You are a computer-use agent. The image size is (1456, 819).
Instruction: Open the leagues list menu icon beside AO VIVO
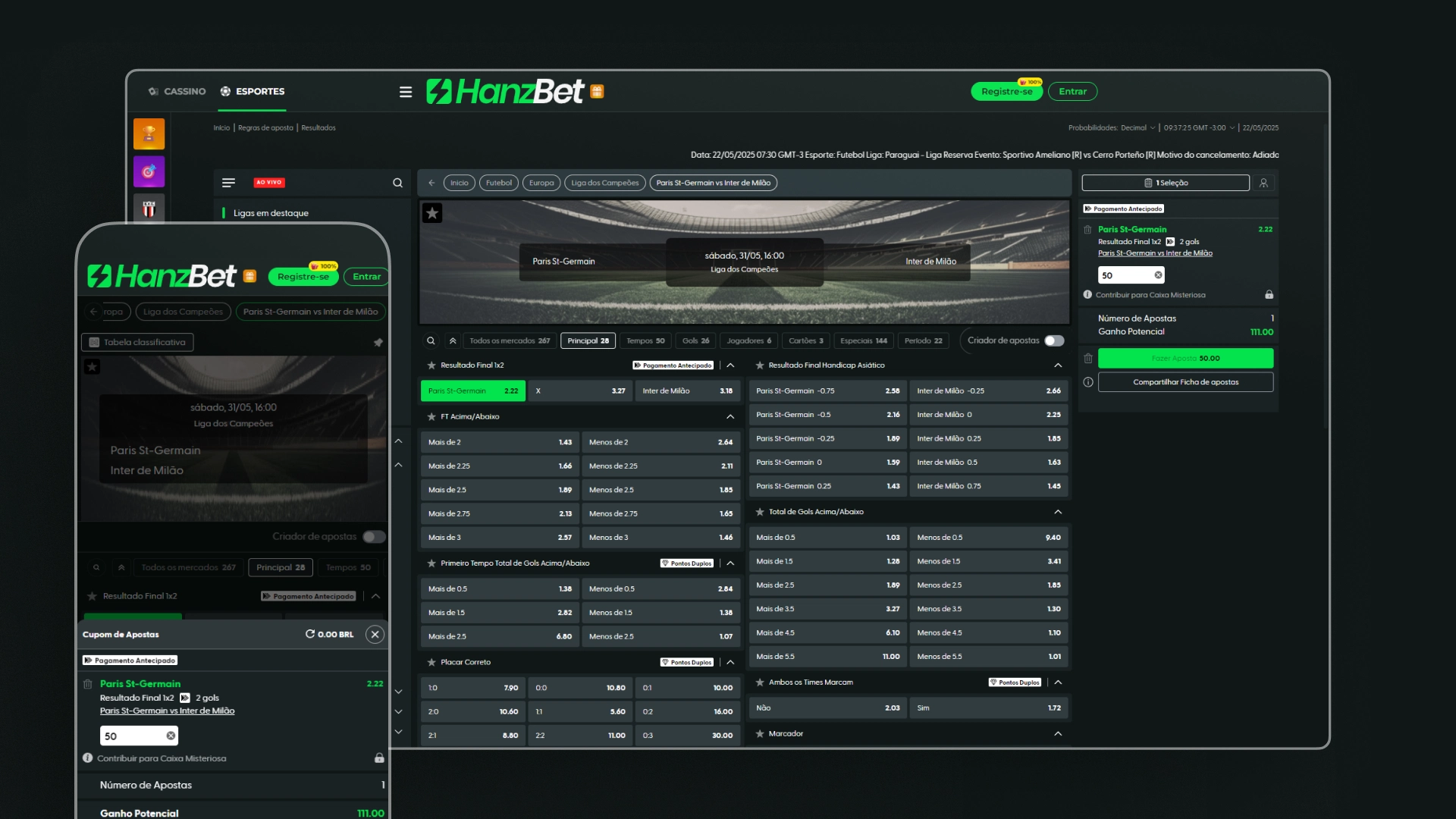pyautogui.click(x=228, y=183)
